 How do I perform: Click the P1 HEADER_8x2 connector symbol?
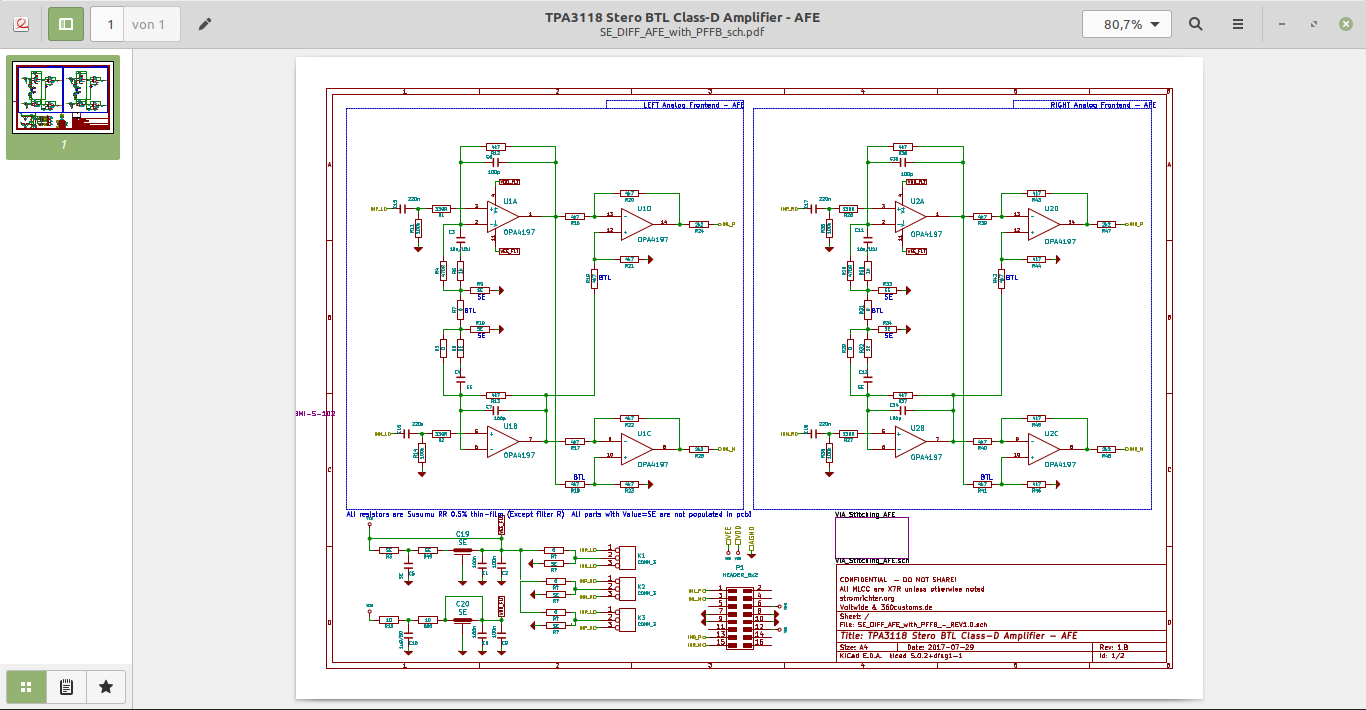(740, 617)
